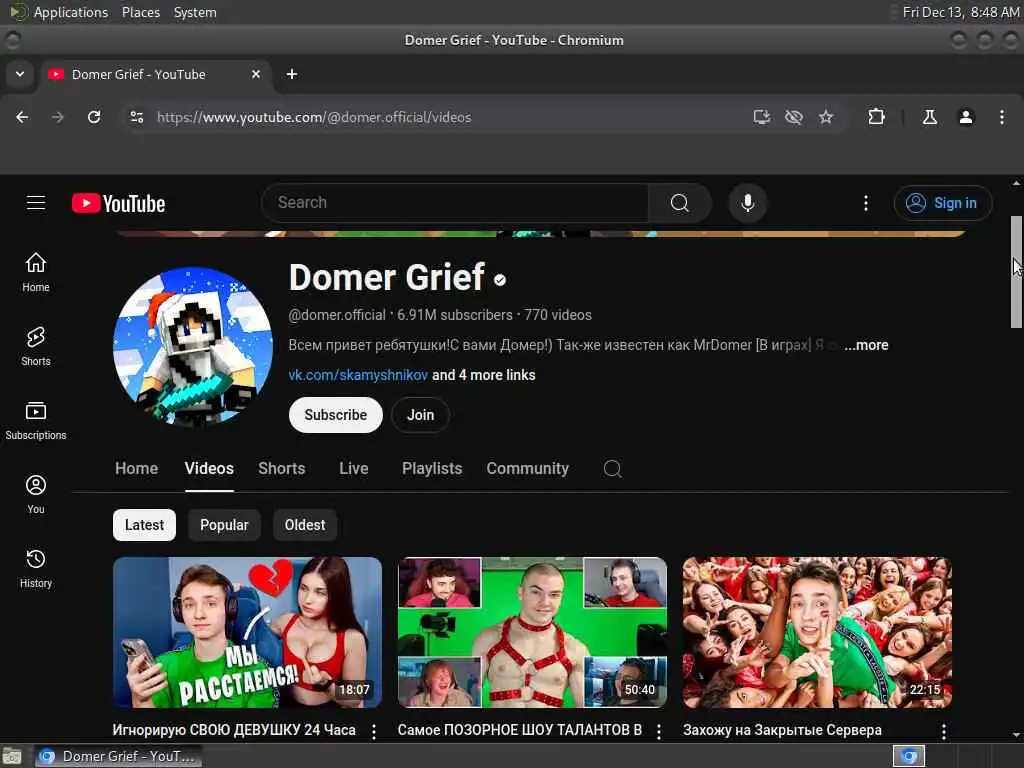Open the 18:07 video thumbnail

point(248,632)
